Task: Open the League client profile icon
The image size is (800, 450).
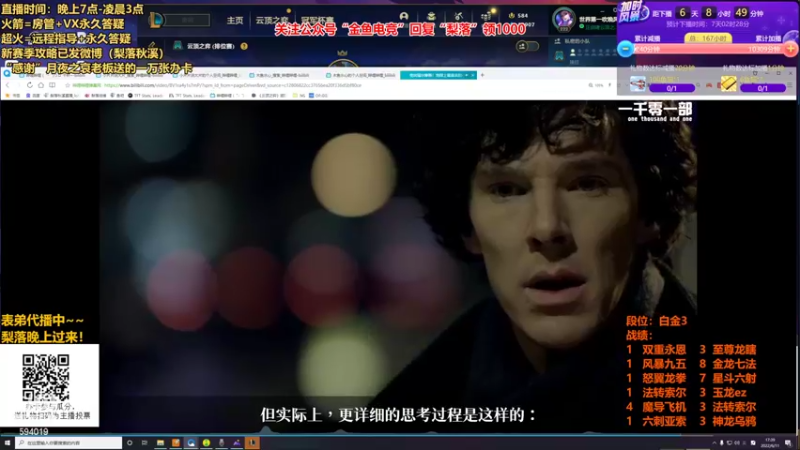Action: (x=404, y=16)
